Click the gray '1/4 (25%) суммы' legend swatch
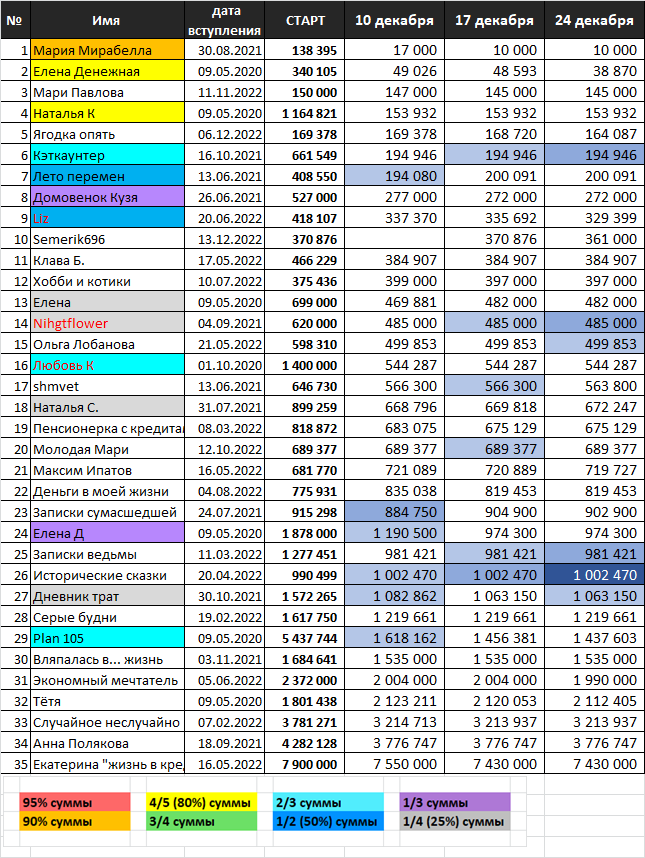This screenshot has height=858, width=645. click(x=455, y=821)
